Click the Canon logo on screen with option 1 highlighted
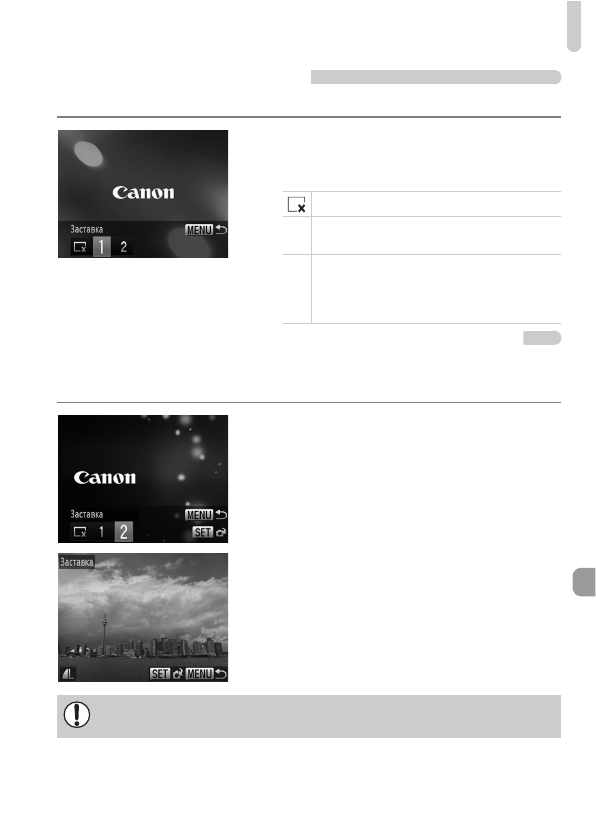This screenshot has width=596, height=840. pyautogui.click(x=143, y=192)
